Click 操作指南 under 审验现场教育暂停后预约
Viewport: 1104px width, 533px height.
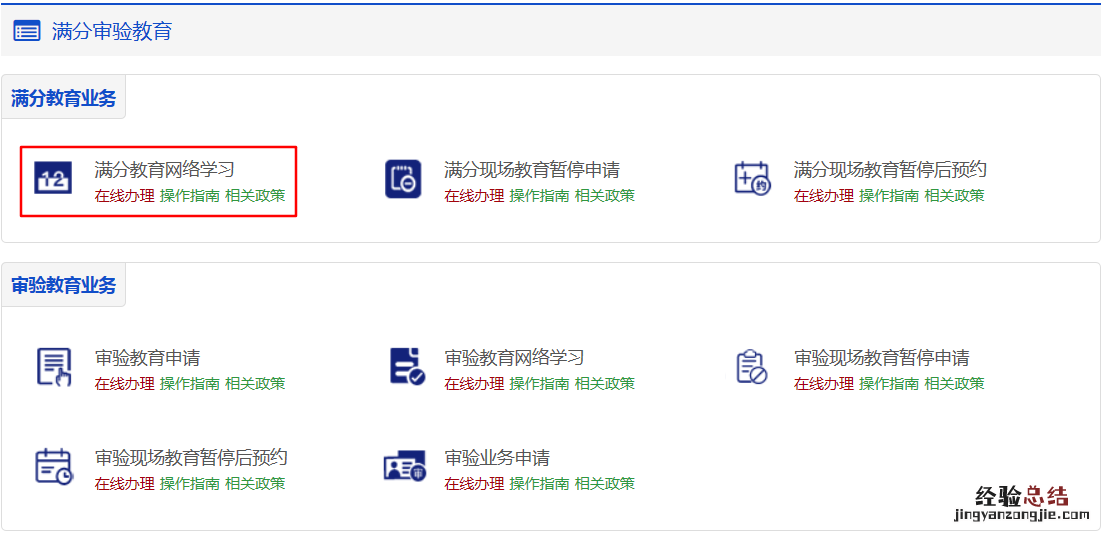(x=189, y=484)
